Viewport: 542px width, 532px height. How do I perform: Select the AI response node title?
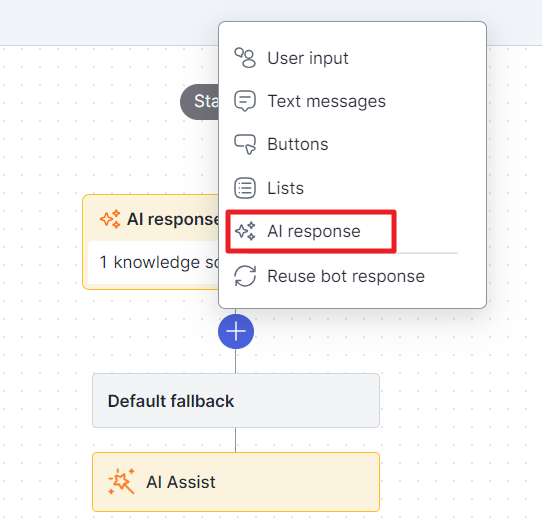(173, 219)
